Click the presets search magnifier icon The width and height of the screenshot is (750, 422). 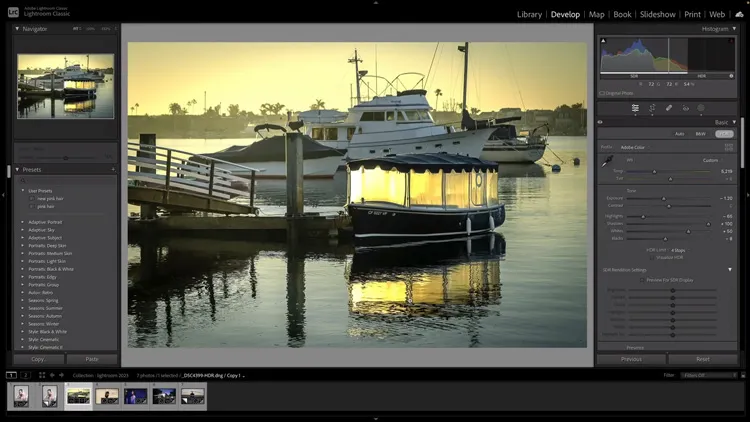tap(22, 181)
